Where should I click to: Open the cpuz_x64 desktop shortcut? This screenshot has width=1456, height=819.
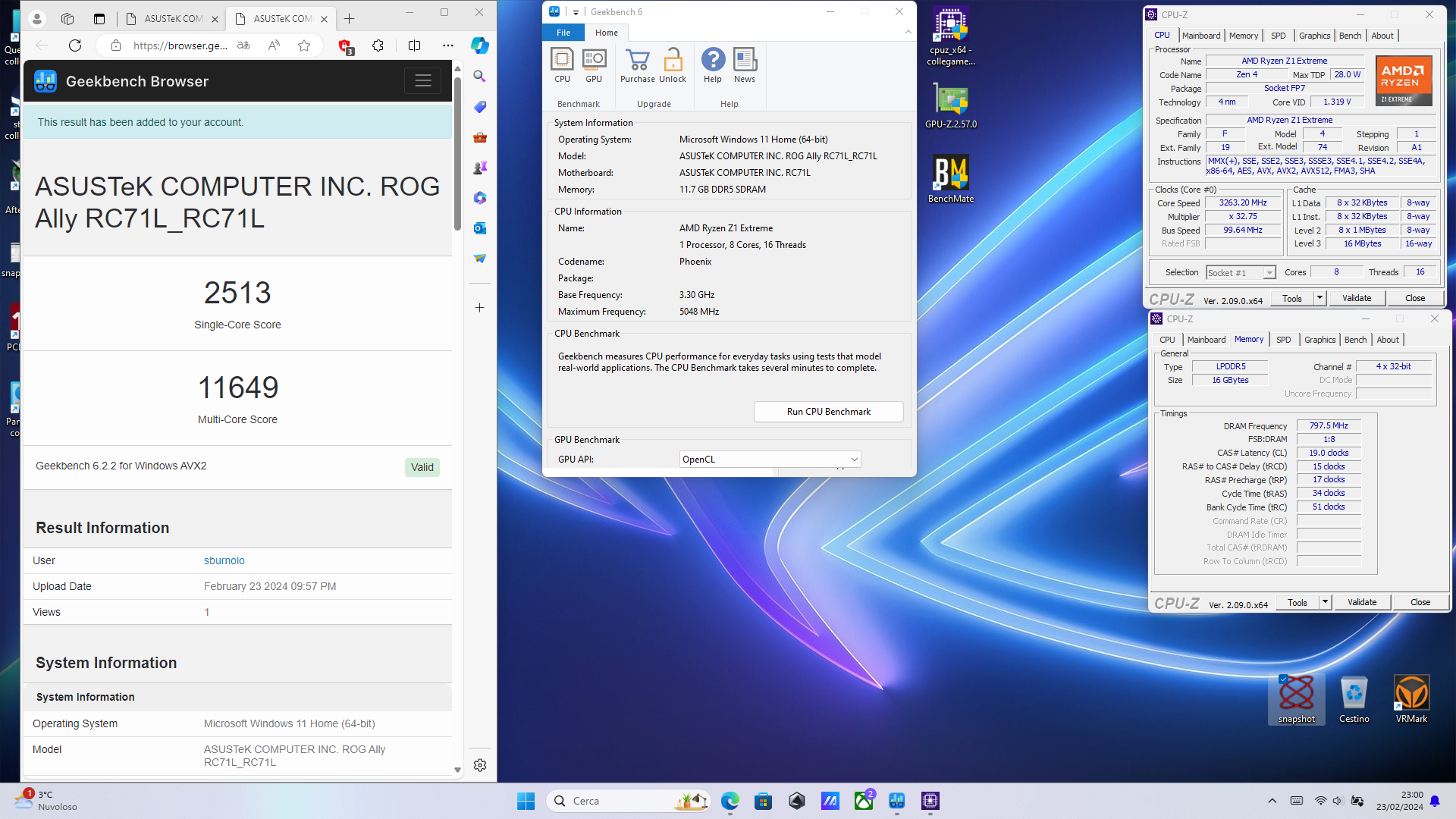[x=951, y=36]
